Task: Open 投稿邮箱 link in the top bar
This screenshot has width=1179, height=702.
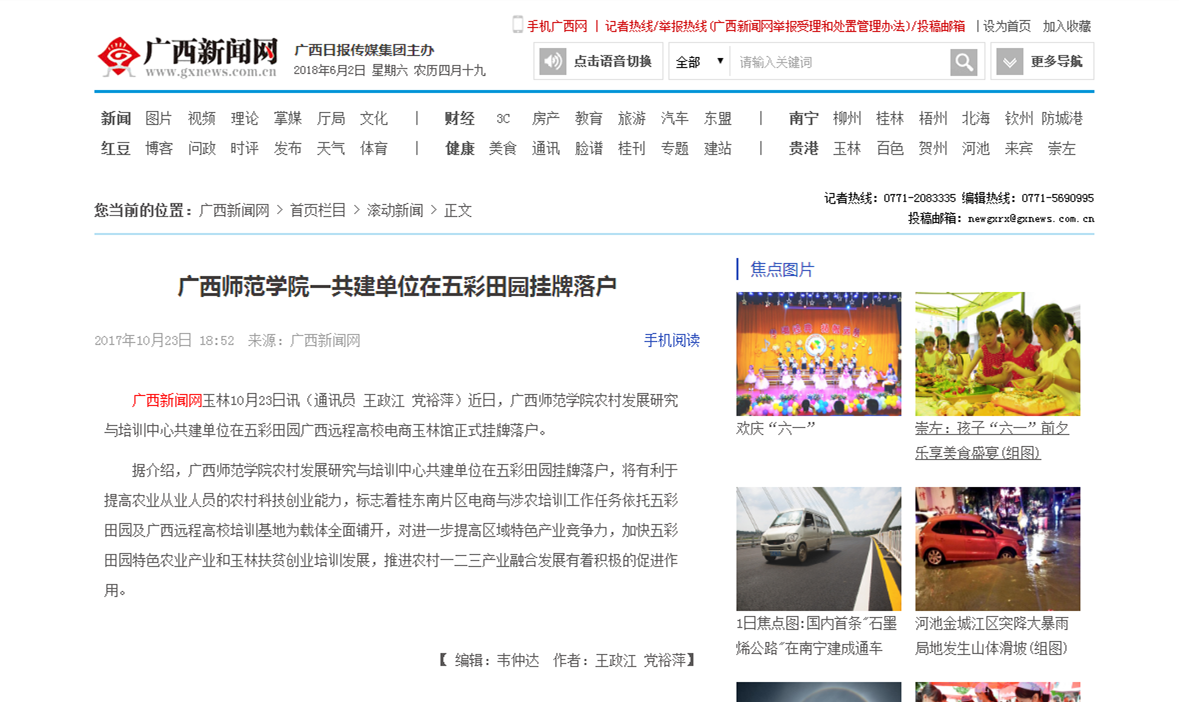Action: tap(941, 26)
